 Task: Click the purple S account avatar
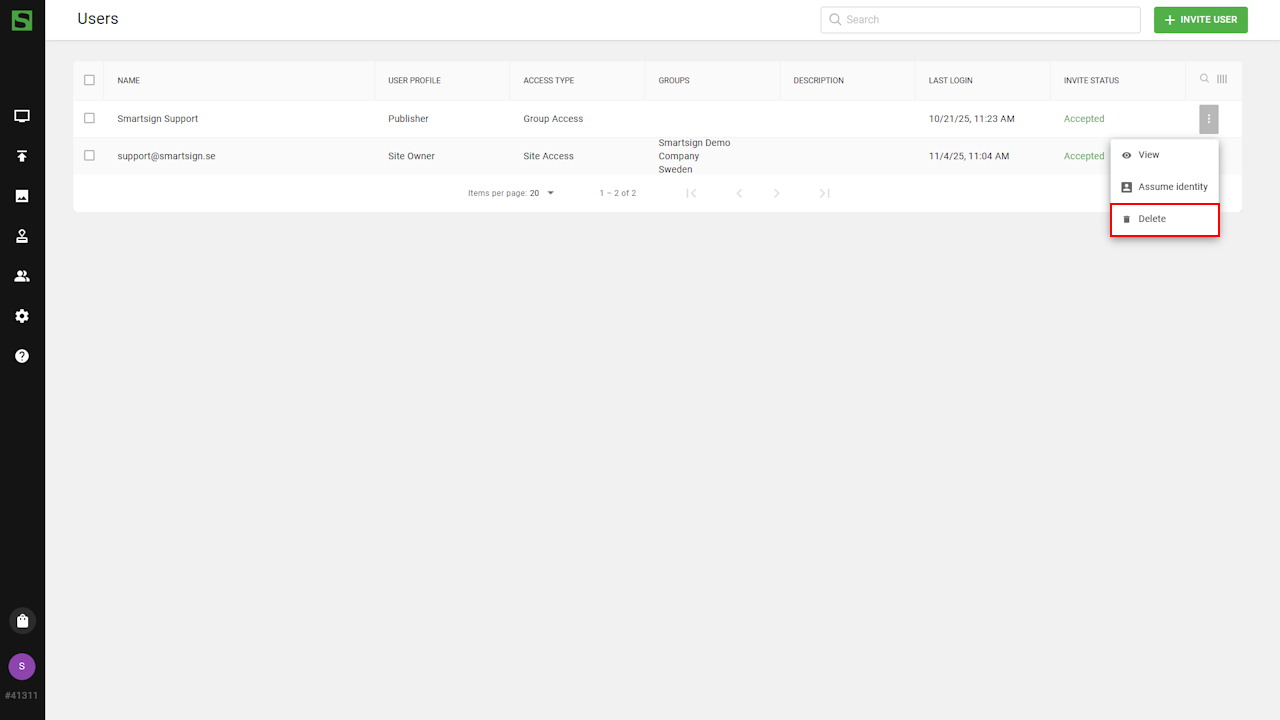coord(22,667)
